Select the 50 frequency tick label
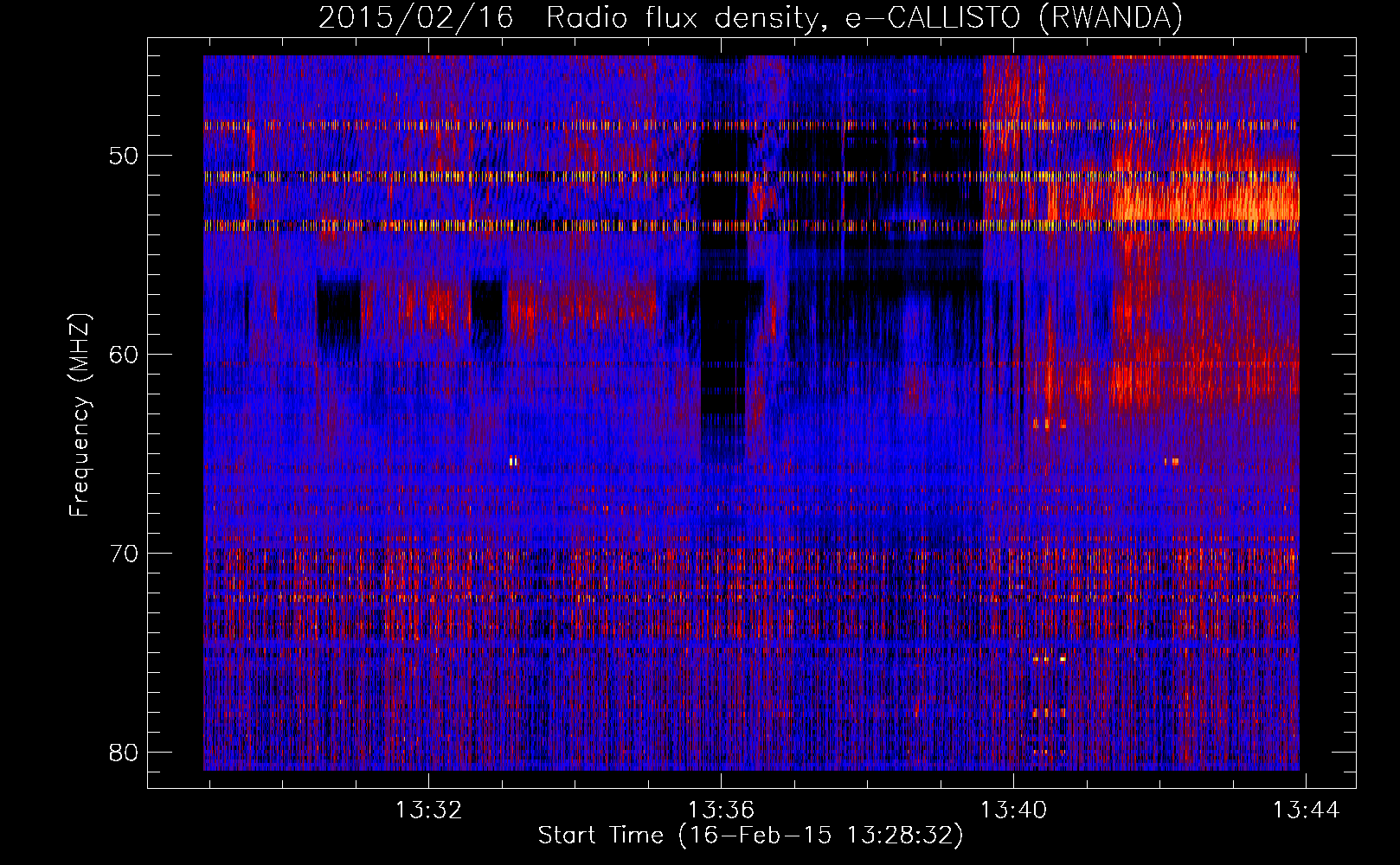This screenshot has height=865, width=1400. point(124,157)
